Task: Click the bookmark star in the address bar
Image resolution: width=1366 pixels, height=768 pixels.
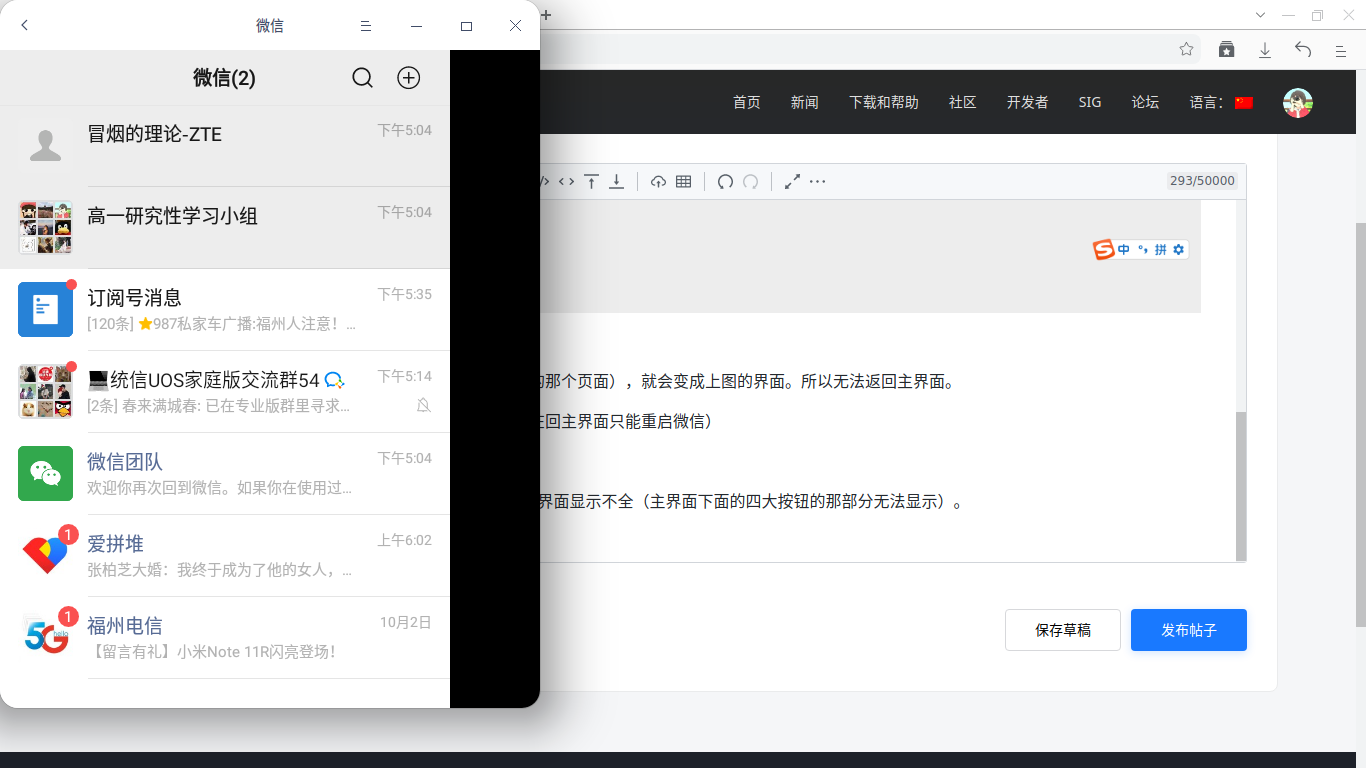Action: click(1185, 49)
